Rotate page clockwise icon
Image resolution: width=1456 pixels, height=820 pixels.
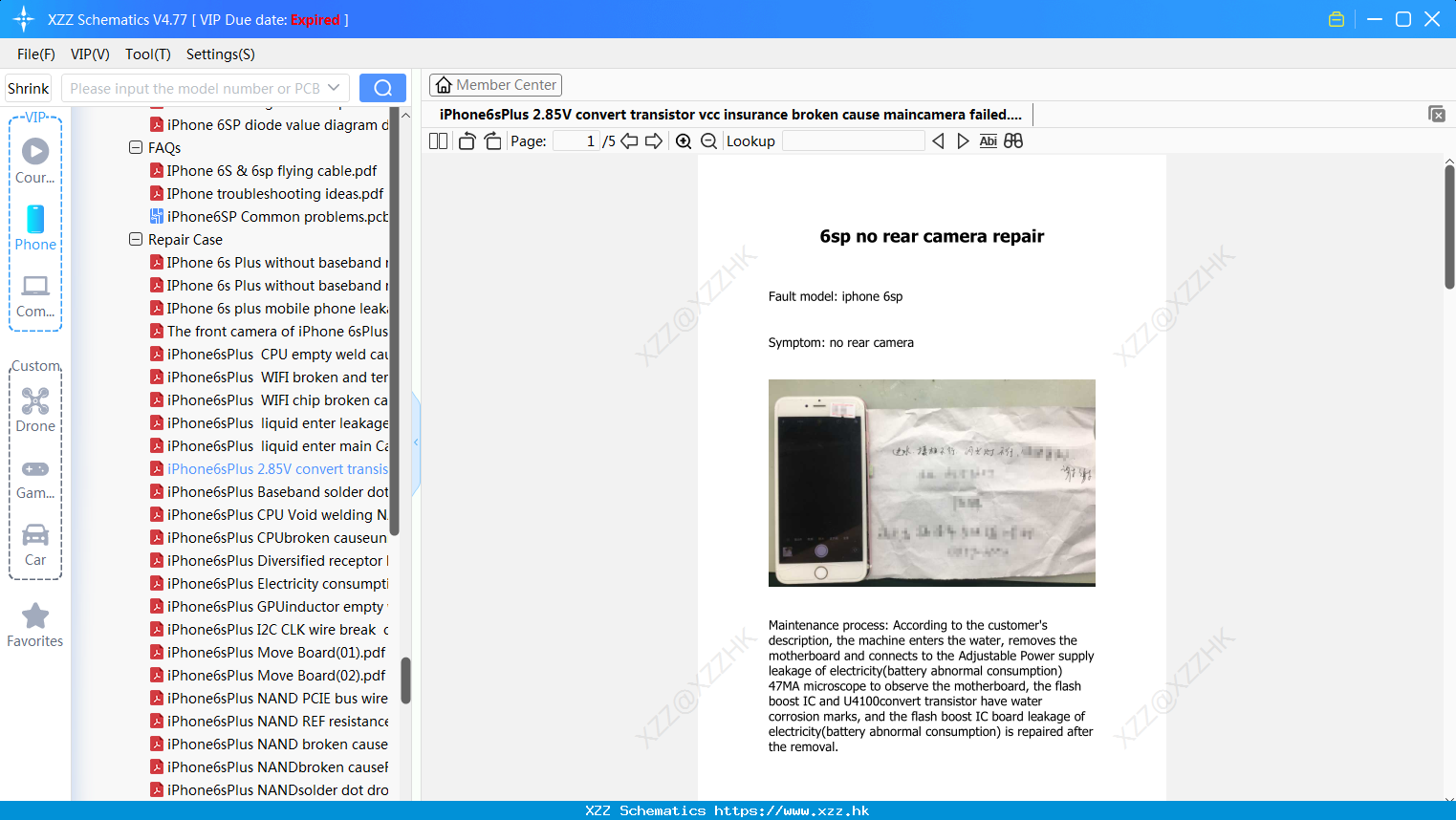coord(492,140)
